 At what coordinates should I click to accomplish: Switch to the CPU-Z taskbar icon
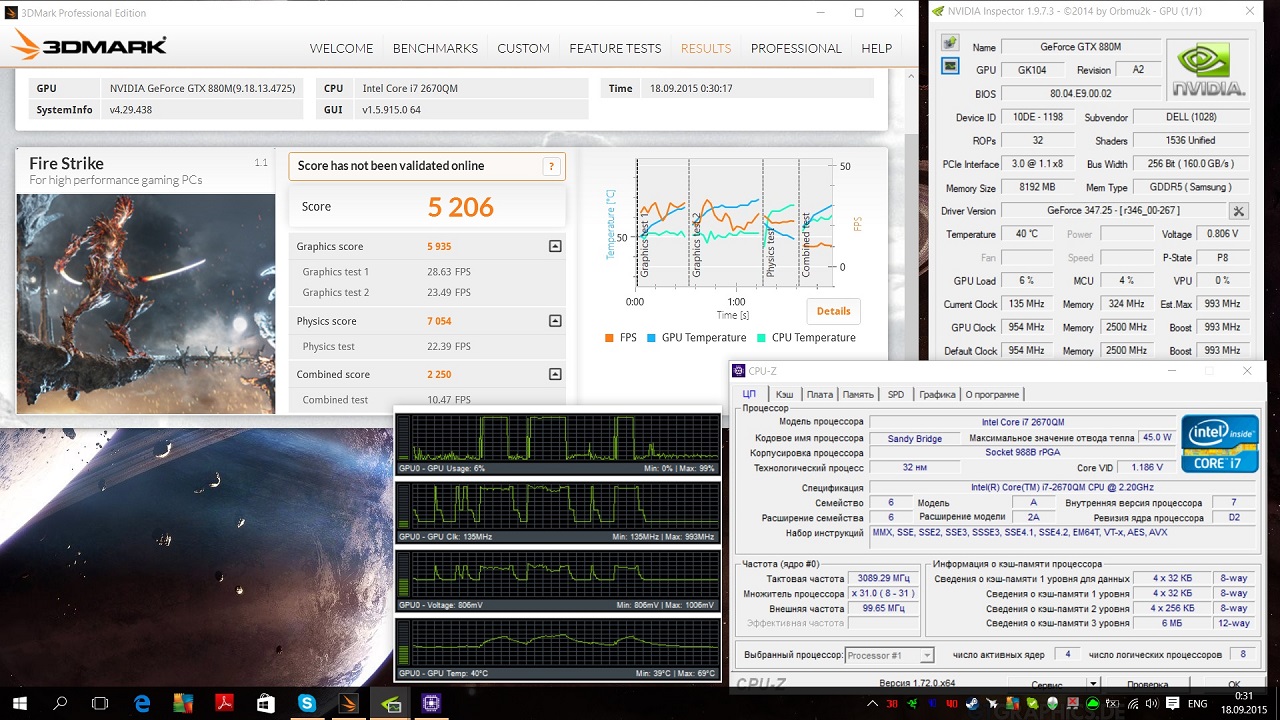tap(431, 703)
